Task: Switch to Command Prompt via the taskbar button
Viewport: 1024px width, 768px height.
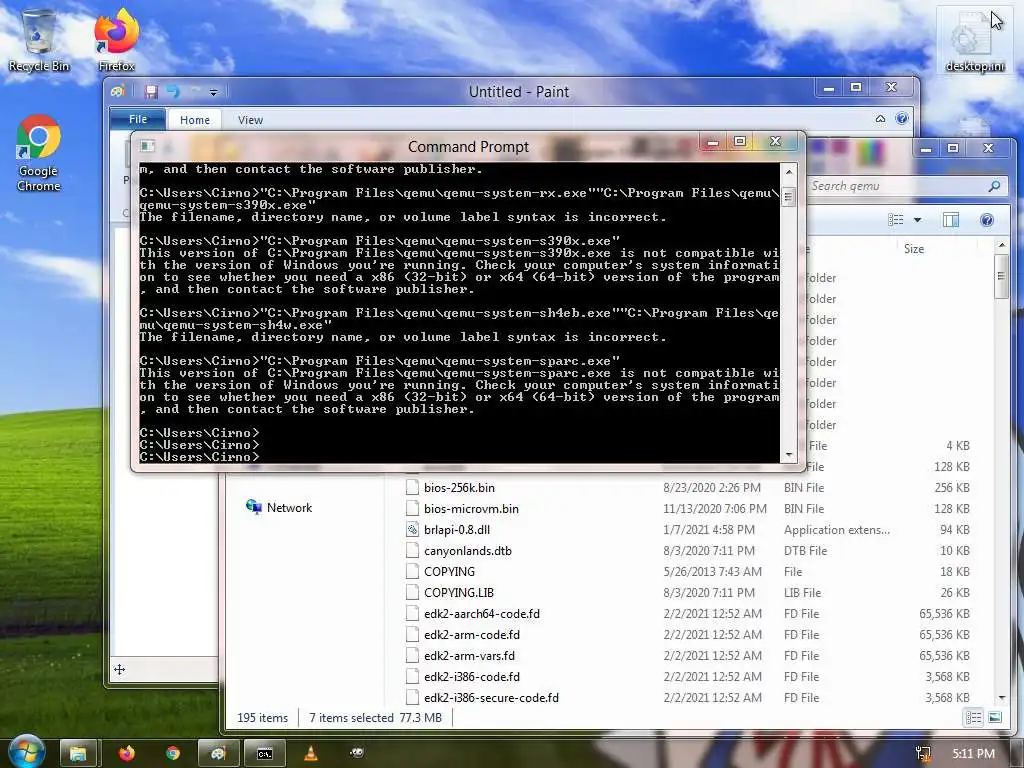Action: 264,753
